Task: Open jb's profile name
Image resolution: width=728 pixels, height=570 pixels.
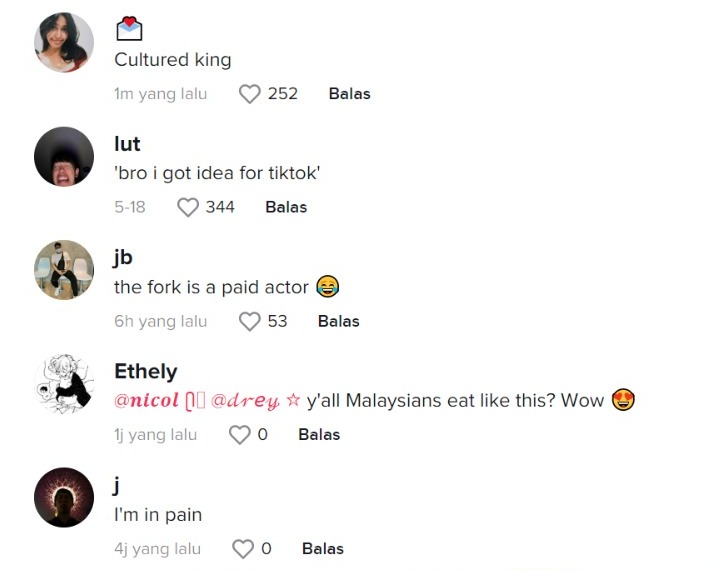Action: pos(124,258)
